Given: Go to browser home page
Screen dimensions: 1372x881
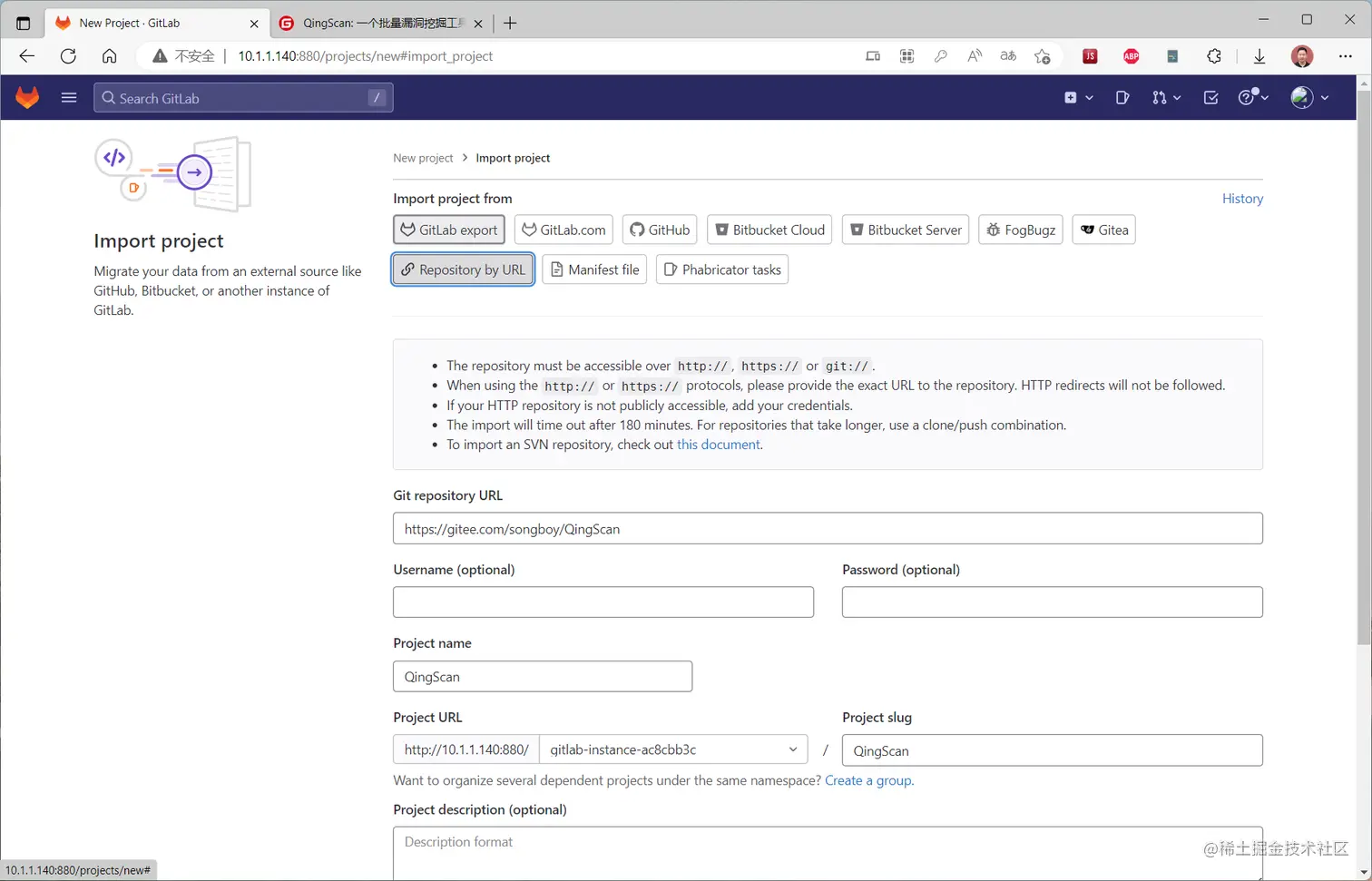Looking at the screenshot, I should pos(109,56).
